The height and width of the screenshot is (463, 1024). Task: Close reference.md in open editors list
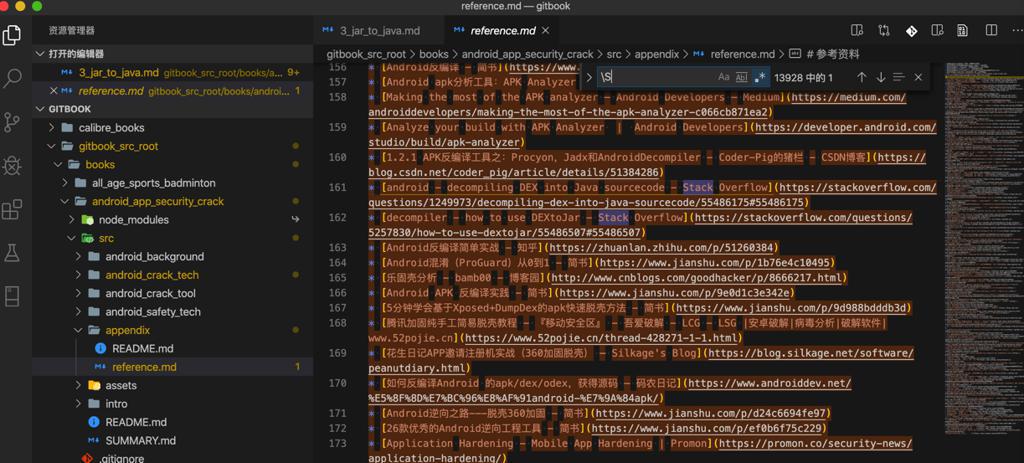coord(54,91)
